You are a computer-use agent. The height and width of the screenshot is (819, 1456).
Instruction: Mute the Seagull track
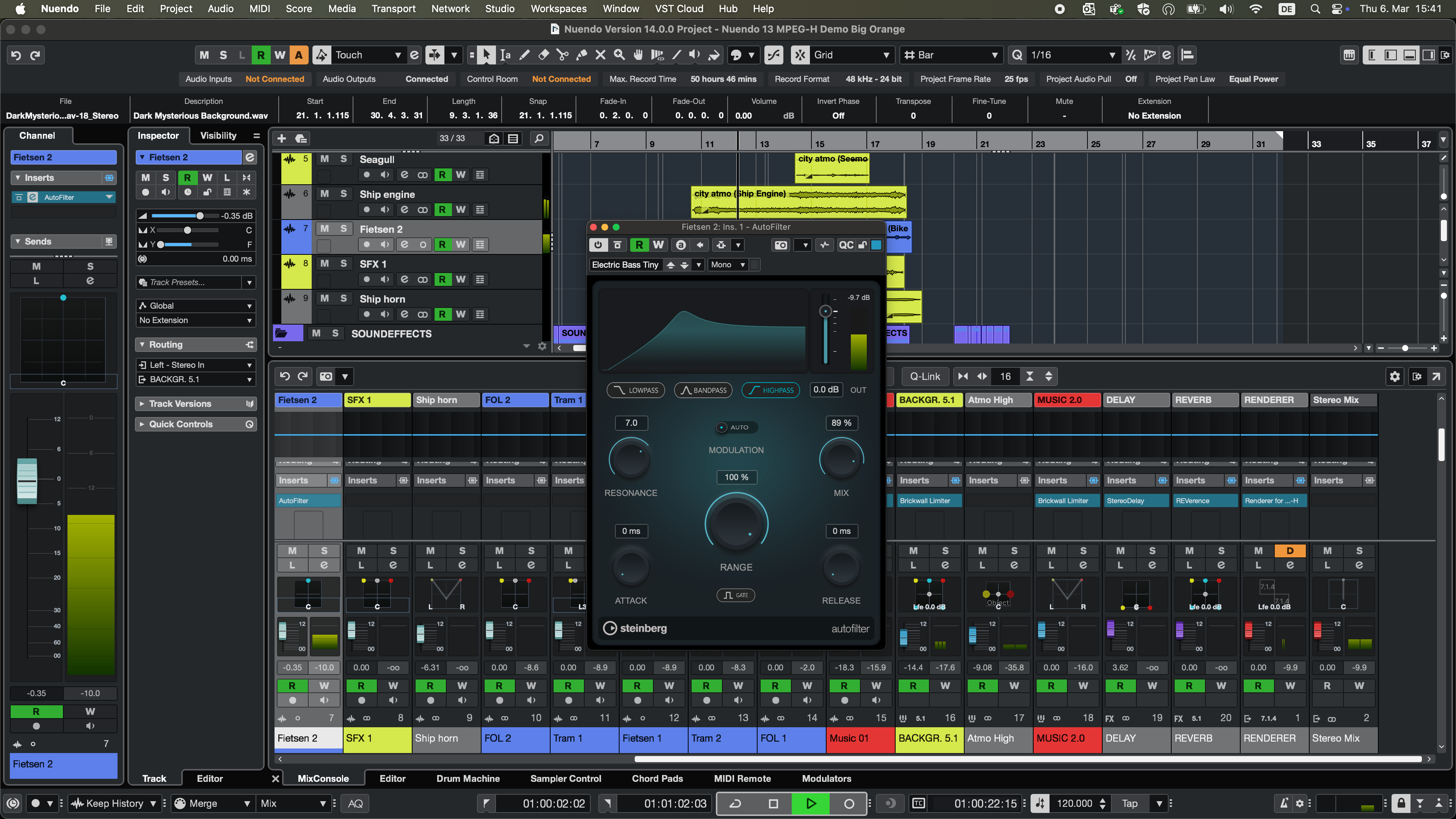[x=325, y=159]
